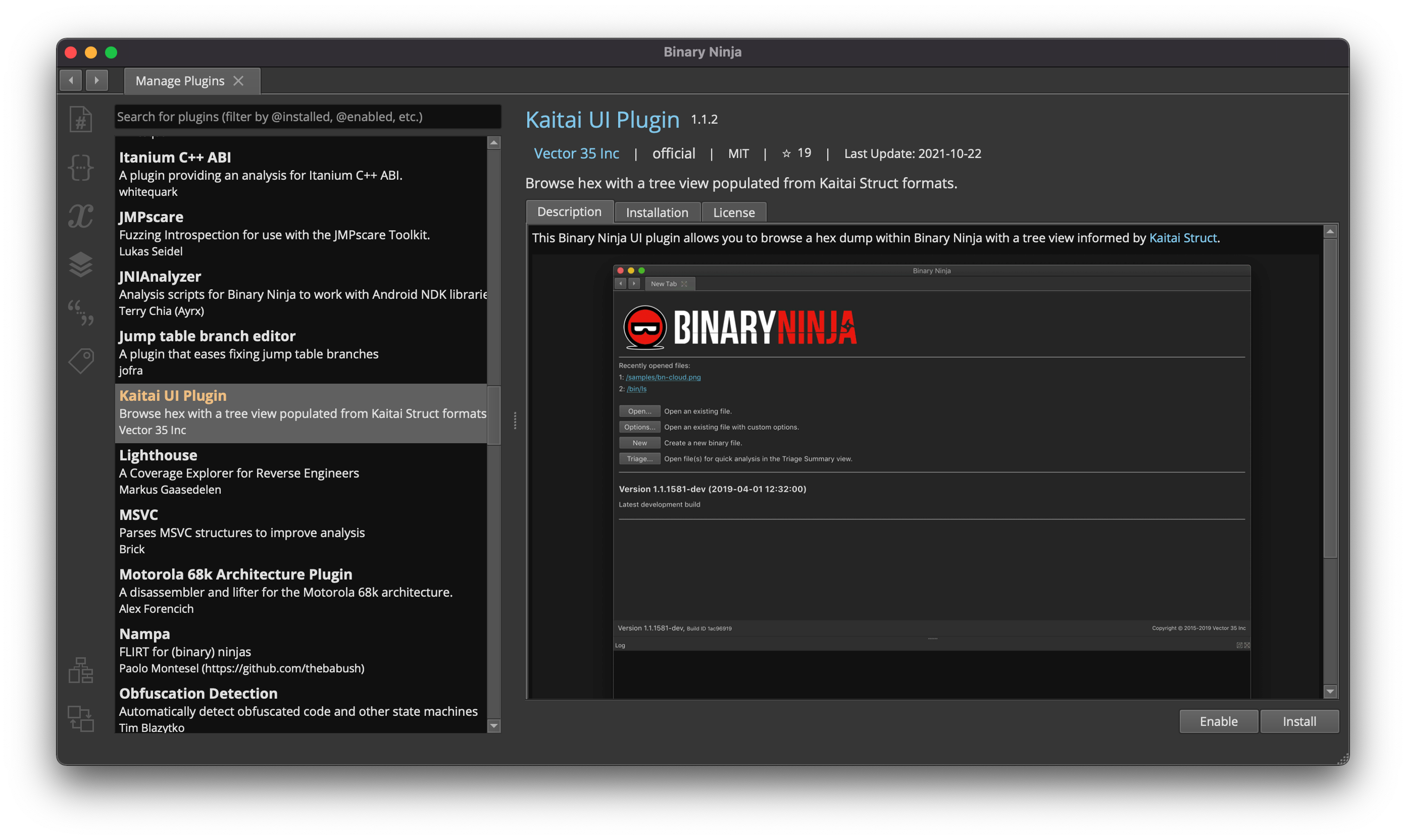Navigate back with the left arrow

click(71, 80)
